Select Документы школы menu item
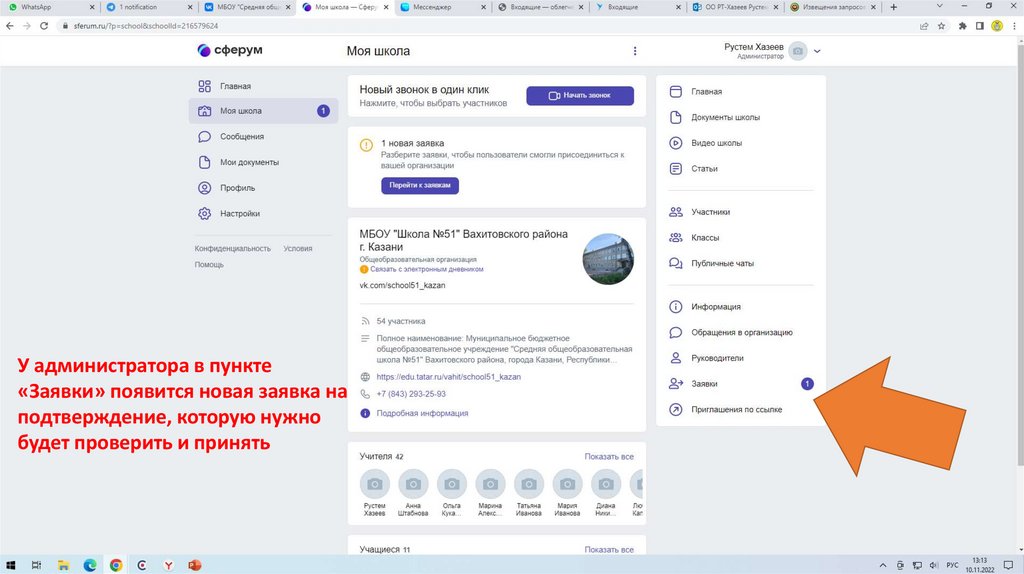1024x574 pixels. pos(725,117)
